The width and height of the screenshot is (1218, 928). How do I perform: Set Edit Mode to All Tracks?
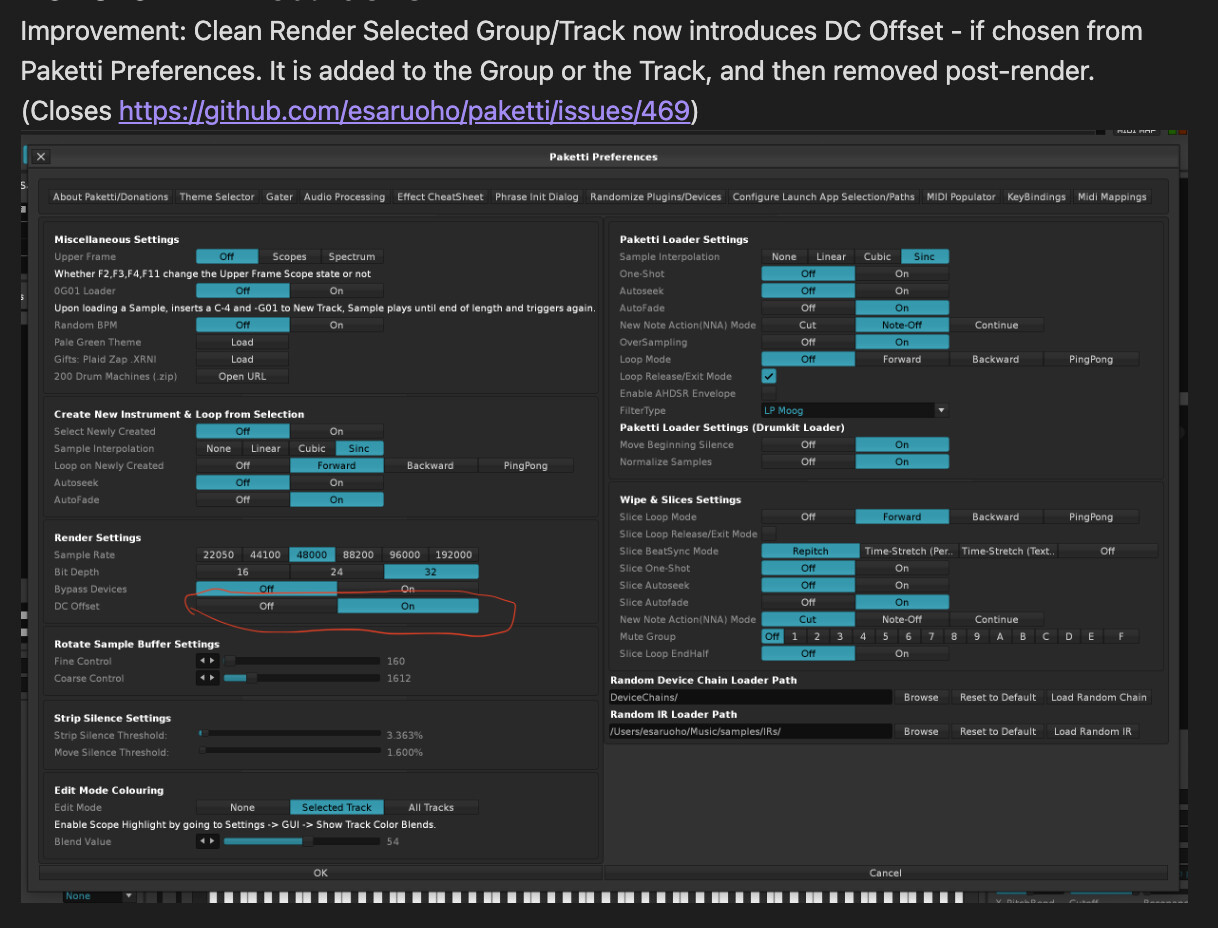click(x=432, y=807)
